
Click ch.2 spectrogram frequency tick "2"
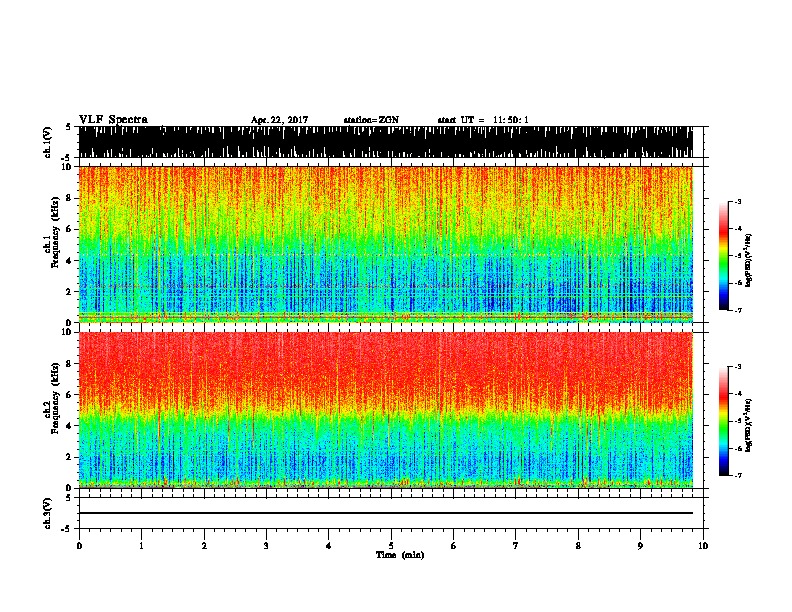[x=68, y=457]
